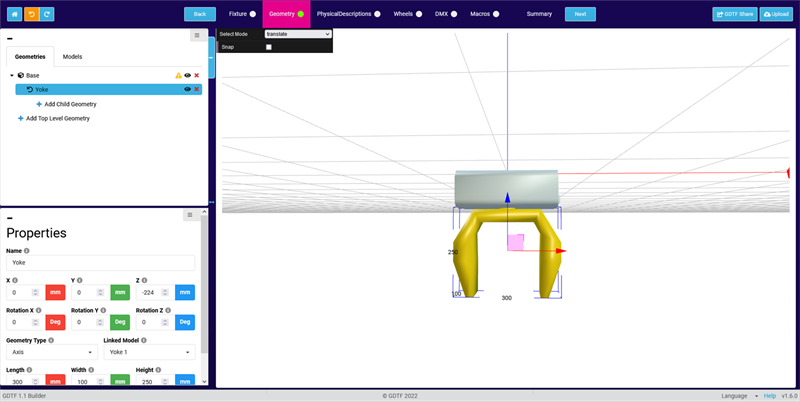Delete the Base geometry with red X
Image resolution: width=800 pixels, height=402 pixels.
(x=196, y=75)
